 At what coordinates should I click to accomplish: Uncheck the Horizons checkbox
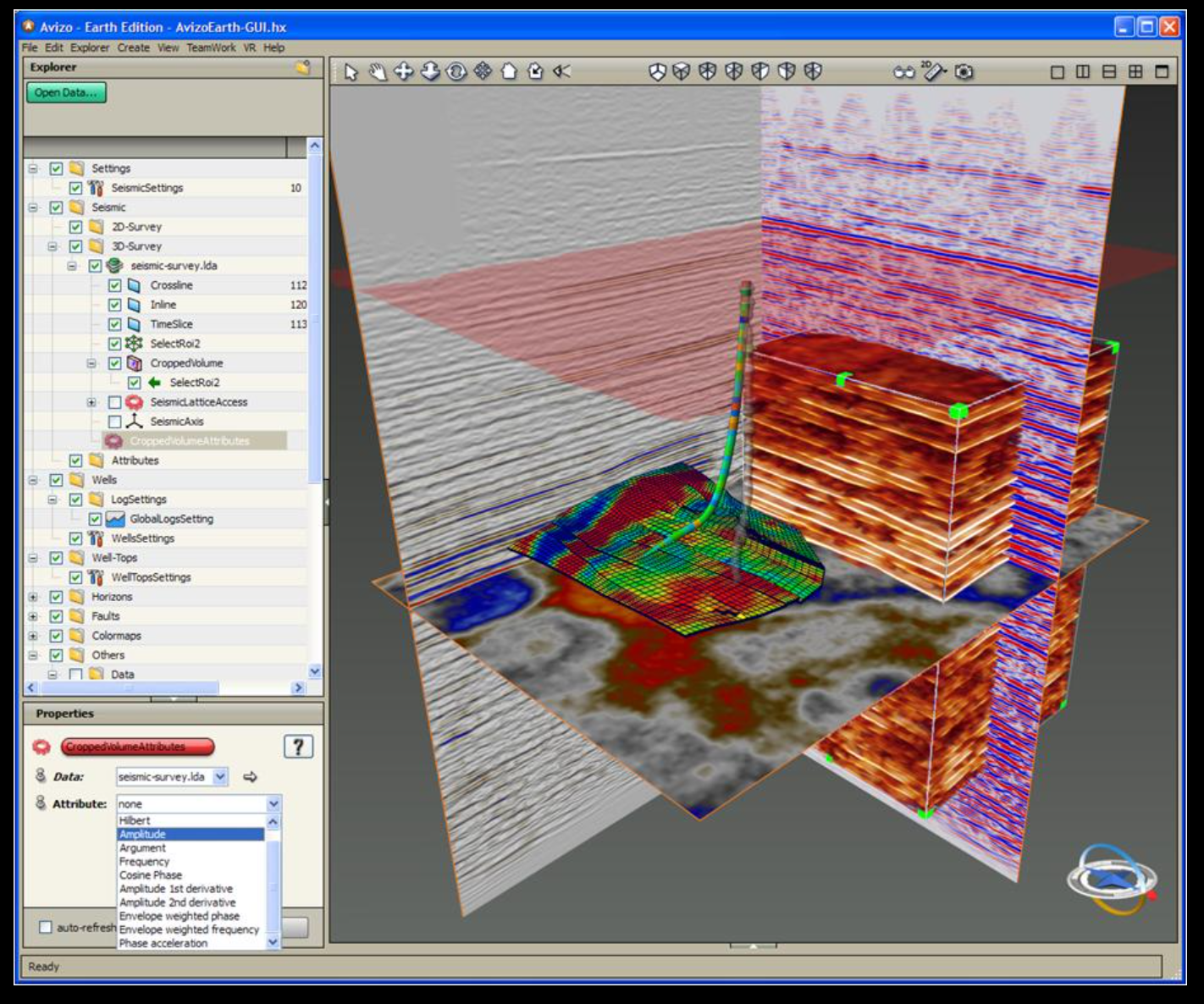[57, 597]
